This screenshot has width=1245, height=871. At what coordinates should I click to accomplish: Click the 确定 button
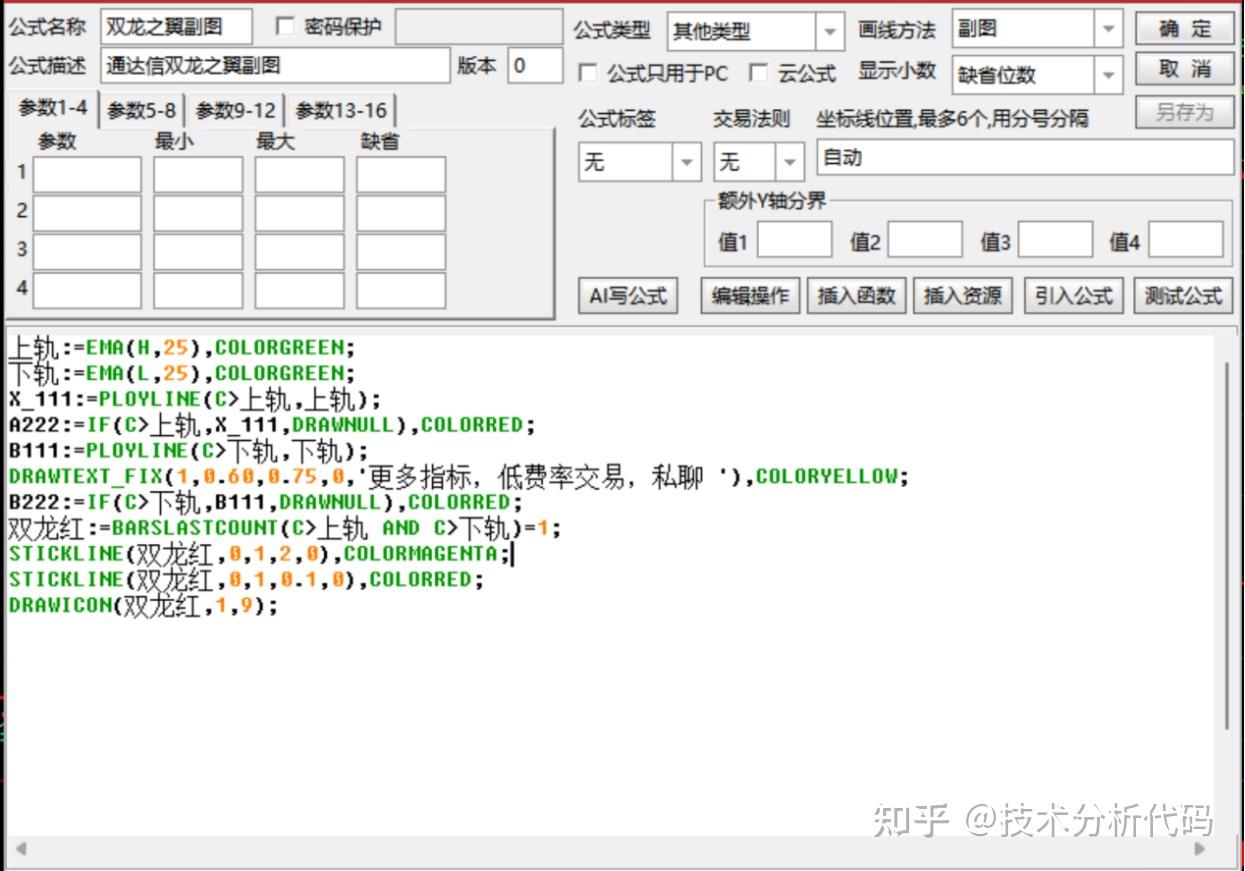pyautogui.click(x=1185, y=29)
